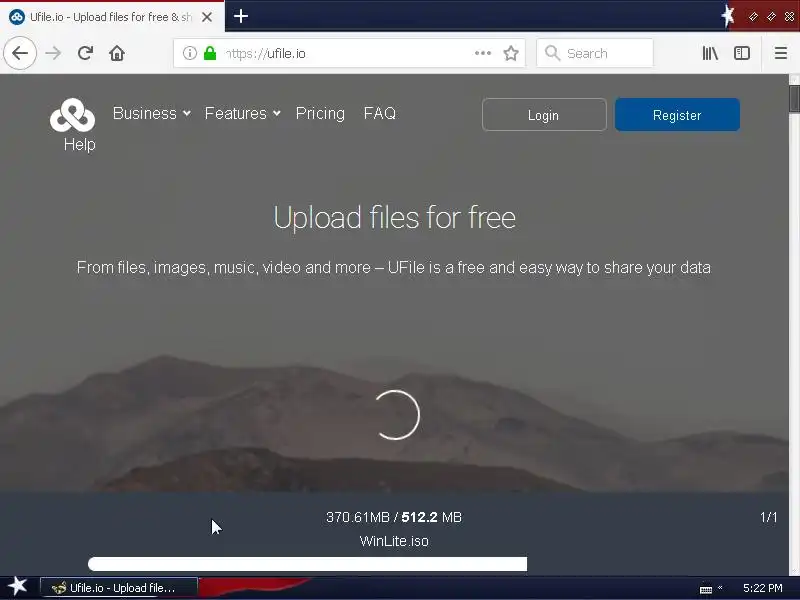Viewport: 800px width, 600px height.
Task: Open the browser home page
Action: pyautogui.click(x=117, y=53)
